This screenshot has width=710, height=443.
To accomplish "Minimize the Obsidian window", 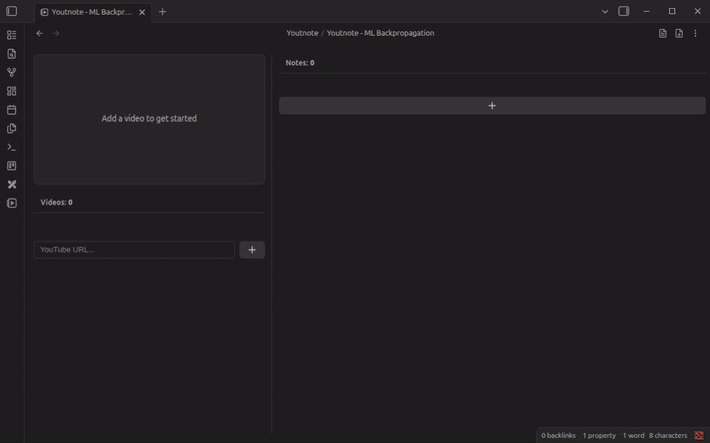I will [646, 11].
